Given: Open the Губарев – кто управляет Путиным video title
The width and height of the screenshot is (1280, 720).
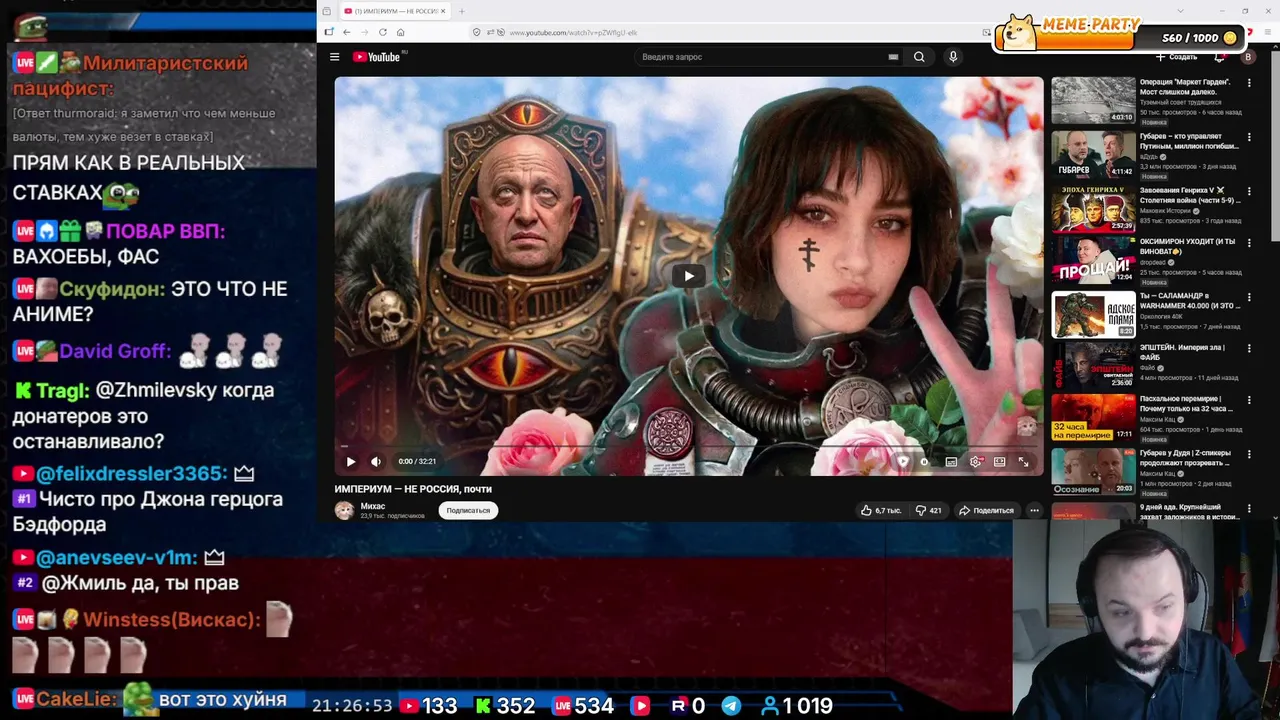Looking at the screenshot, I should [1189, 141].
